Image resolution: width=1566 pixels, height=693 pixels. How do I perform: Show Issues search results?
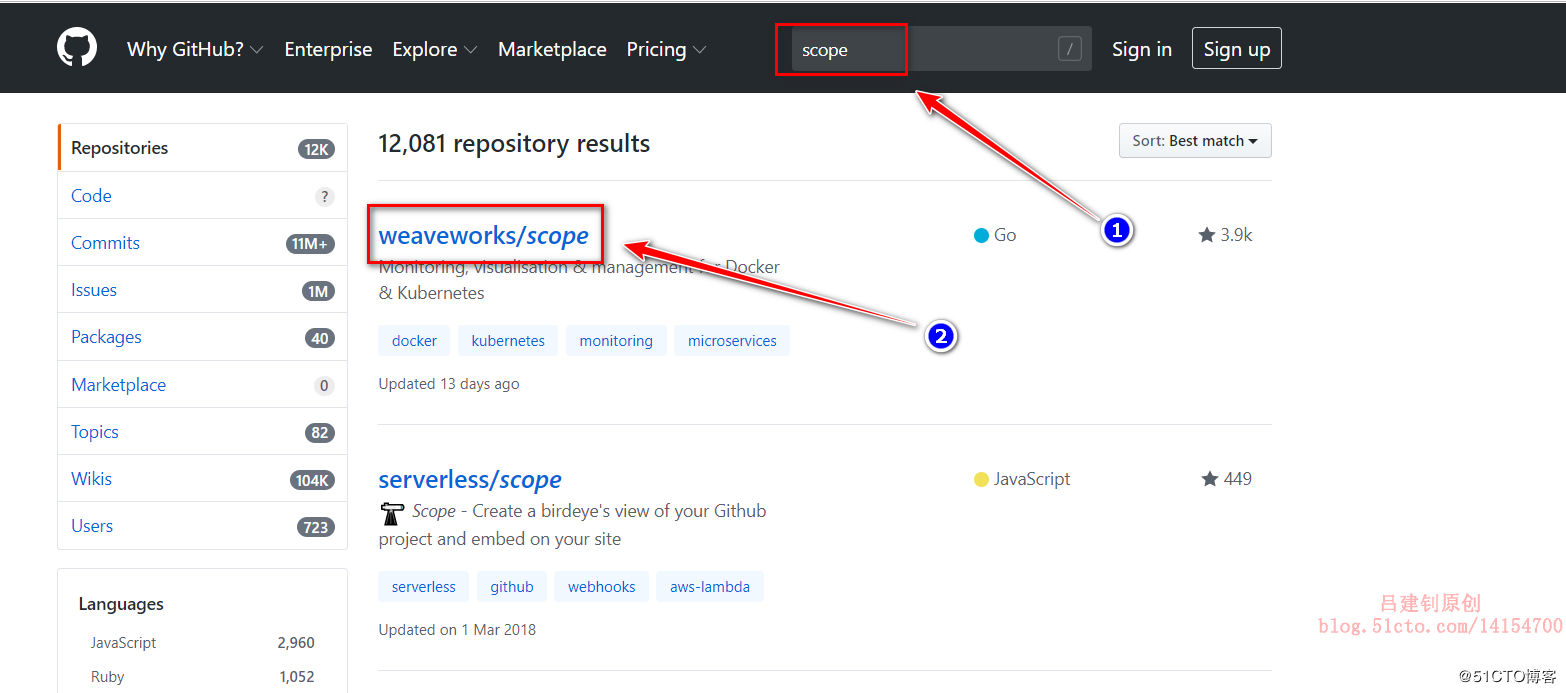tap(203, 289)
